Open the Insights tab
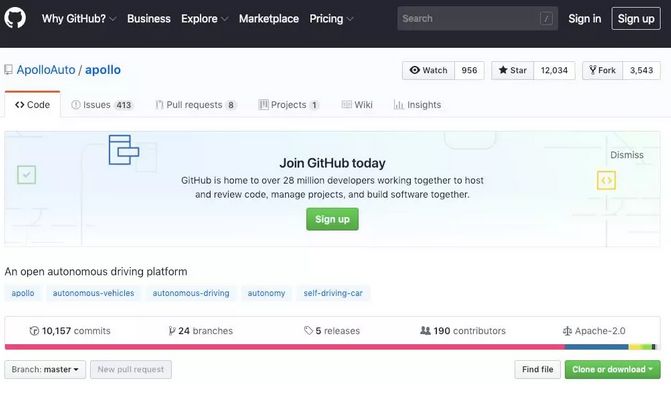 [417, 105]
